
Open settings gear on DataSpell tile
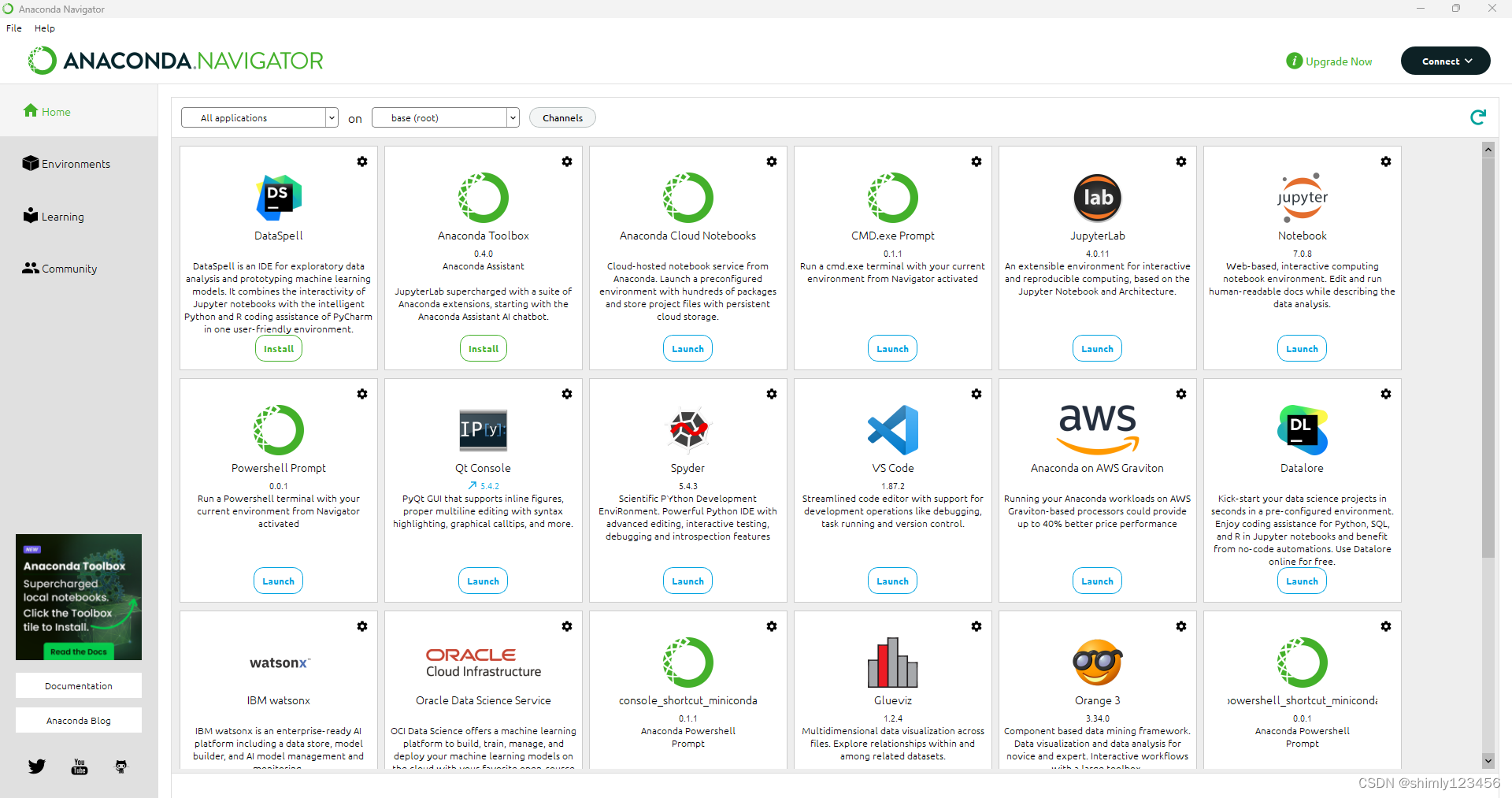pos(362,161)
